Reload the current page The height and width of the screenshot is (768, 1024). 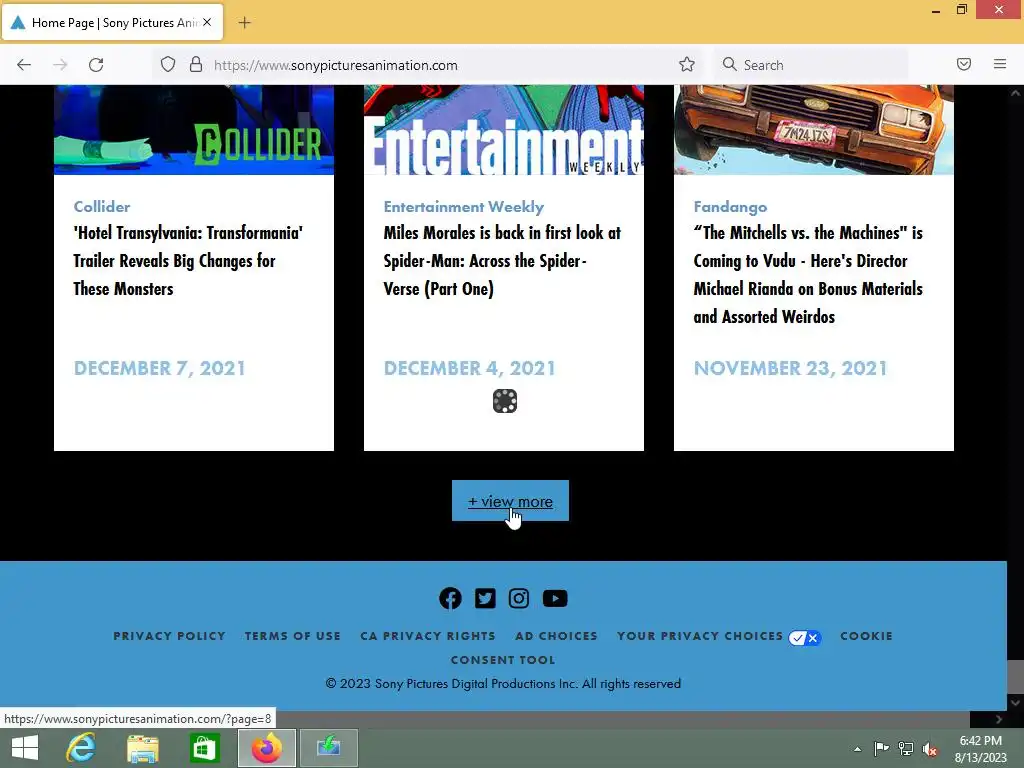(96, 65)
